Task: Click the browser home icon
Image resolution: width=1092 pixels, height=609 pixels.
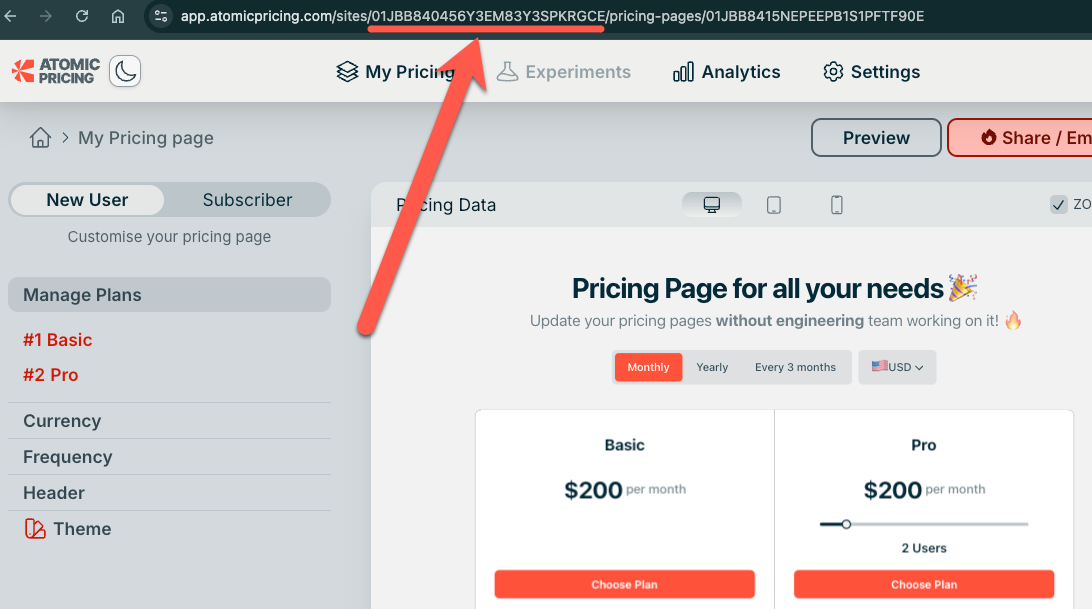Action: pyautogui.click(x=118, y=16)
